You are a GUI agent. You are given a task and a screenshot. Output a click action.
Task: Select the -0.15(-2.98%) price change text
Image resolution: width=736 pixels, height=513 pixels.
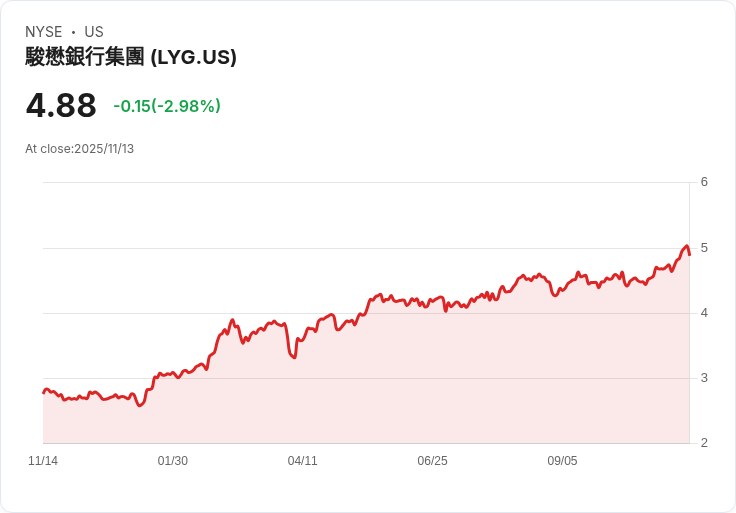[x=167, y=106]
